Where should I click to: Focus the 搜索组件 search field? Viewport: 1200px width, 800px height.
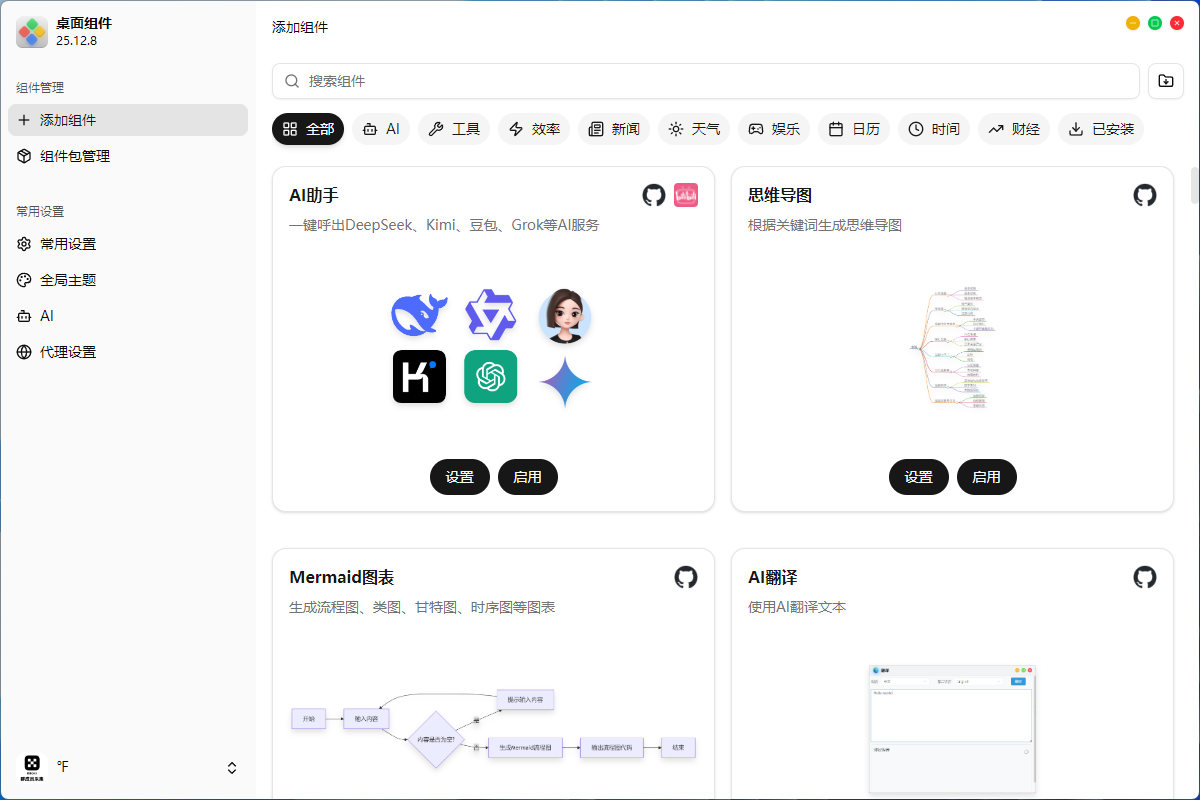[x=706, y=81]
